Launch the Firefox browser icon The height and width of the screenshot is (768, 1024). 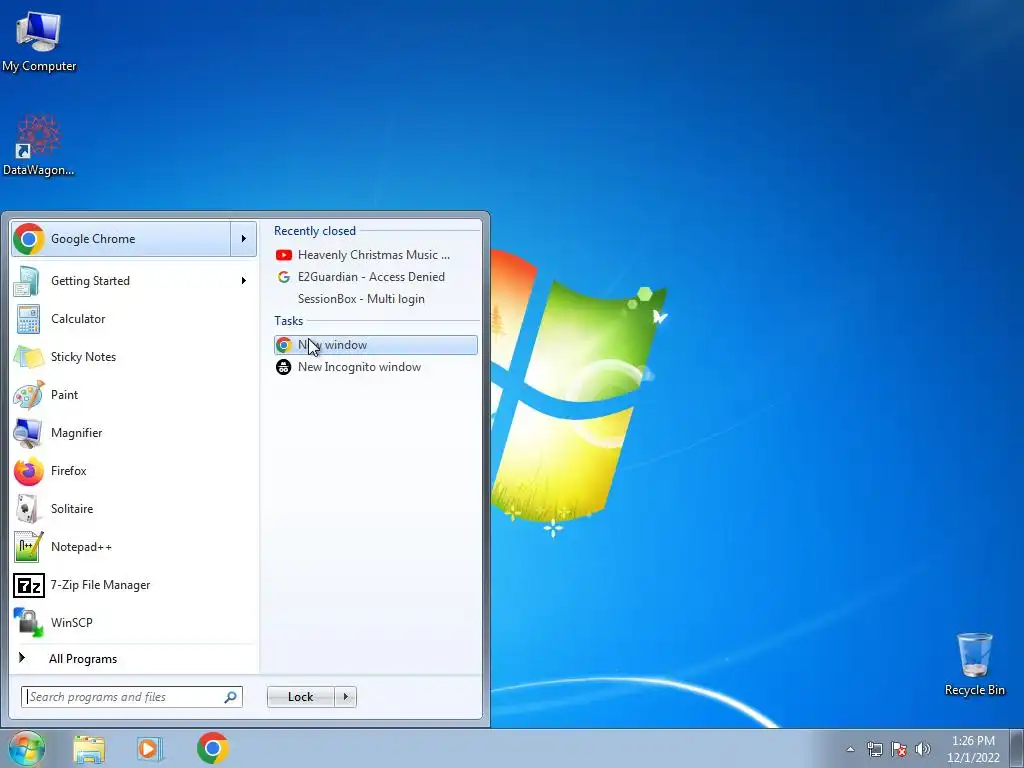click(28, 471)
